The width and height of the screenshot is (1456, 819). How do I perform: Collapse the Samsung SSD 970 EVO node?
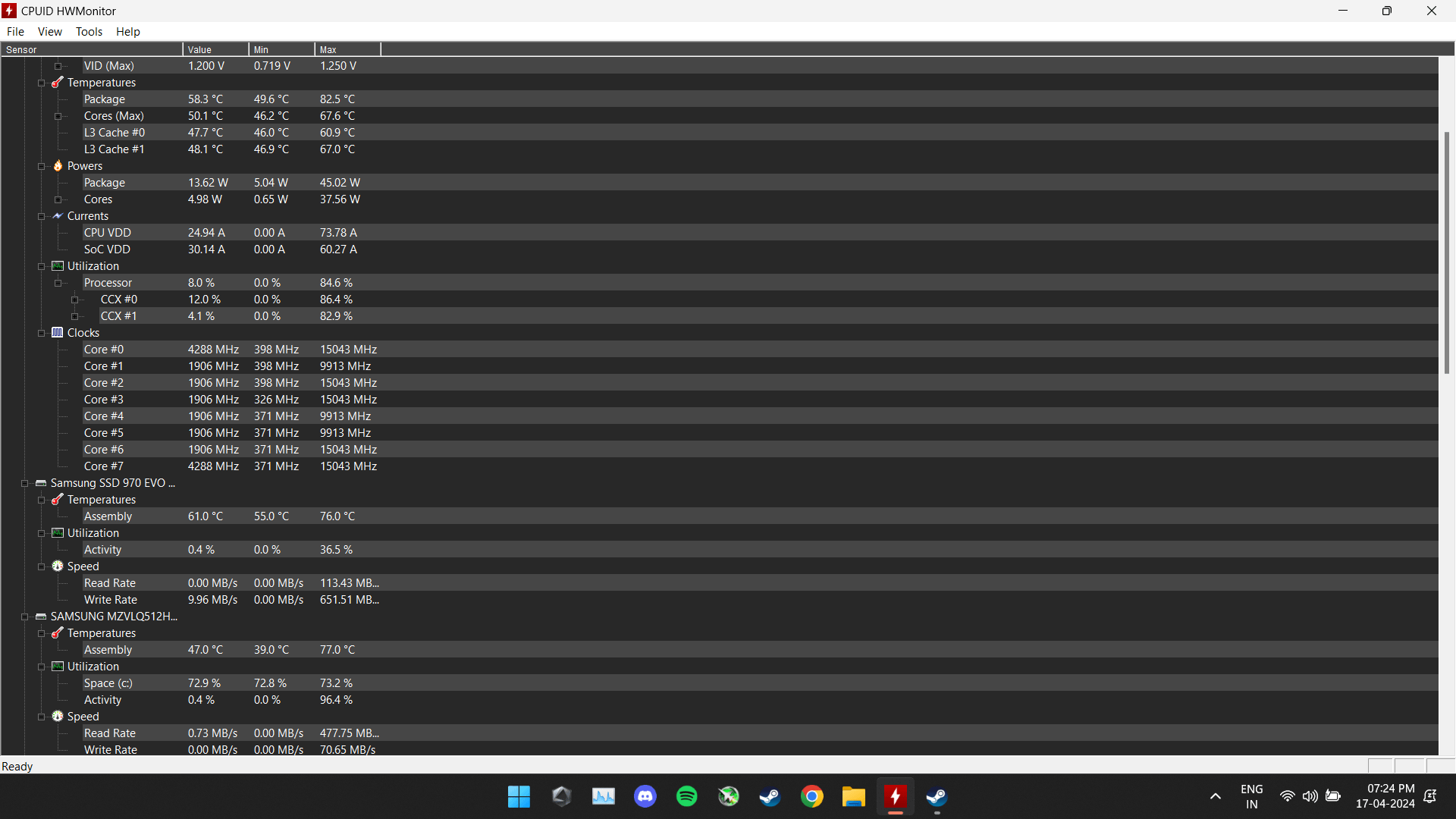click(x=25, y=483)
